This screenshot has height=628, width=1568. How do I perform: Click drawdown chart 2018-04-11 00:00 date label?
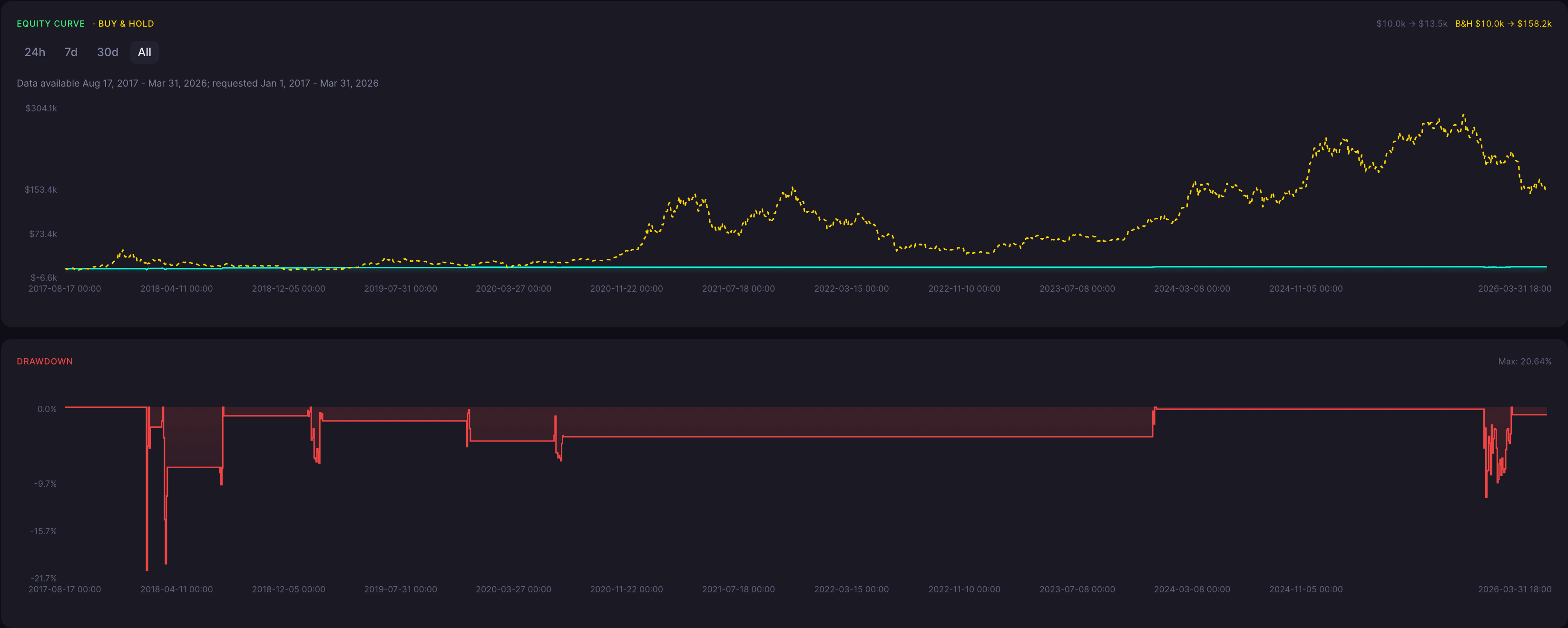tap(176, 589)
